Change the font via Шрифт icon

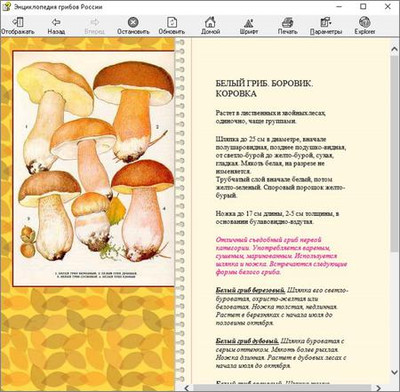click(249, 22)
